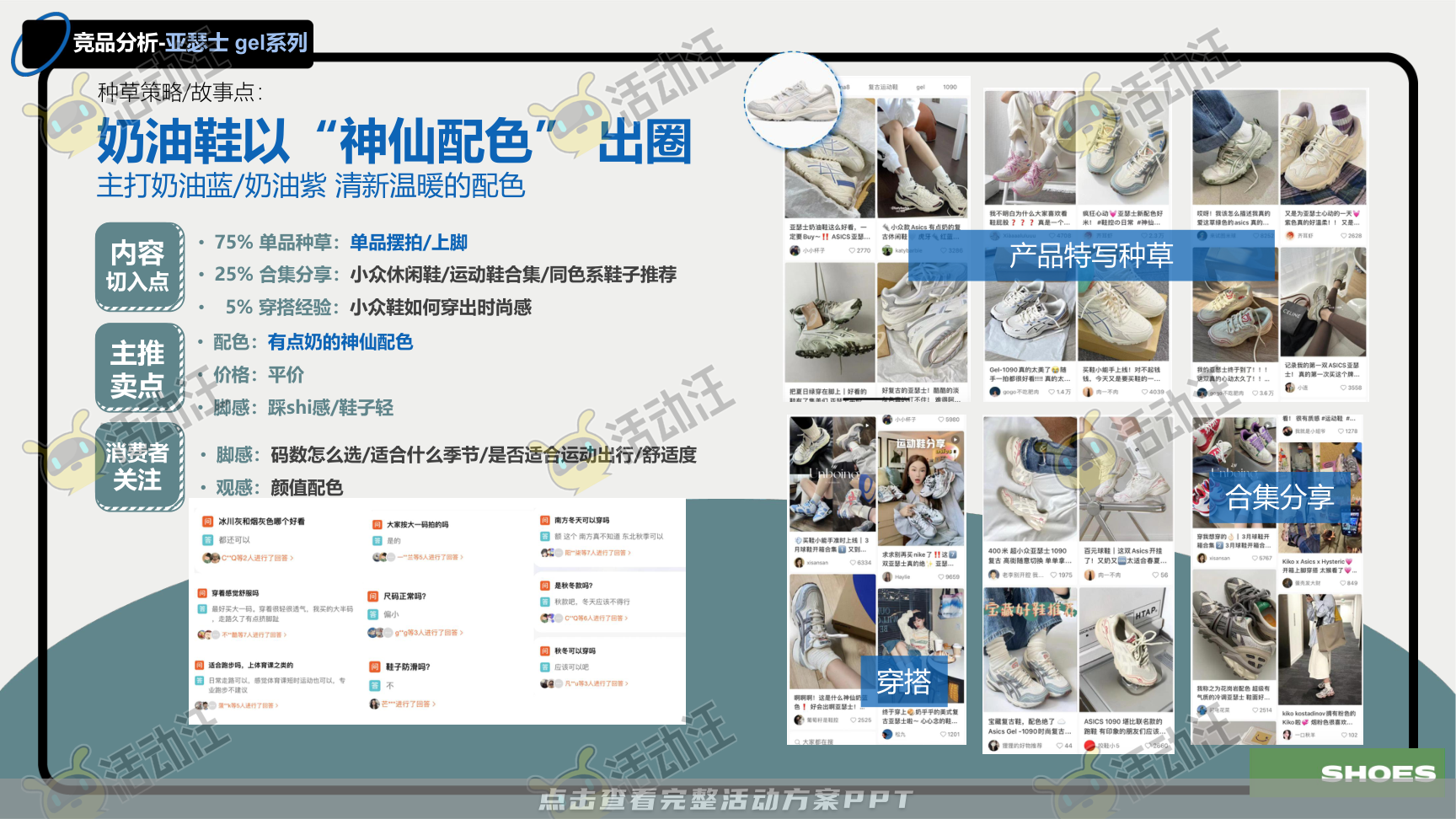
Task: Like Haylie's post with 9659 hearts
Action: click(x=941, y=577)
